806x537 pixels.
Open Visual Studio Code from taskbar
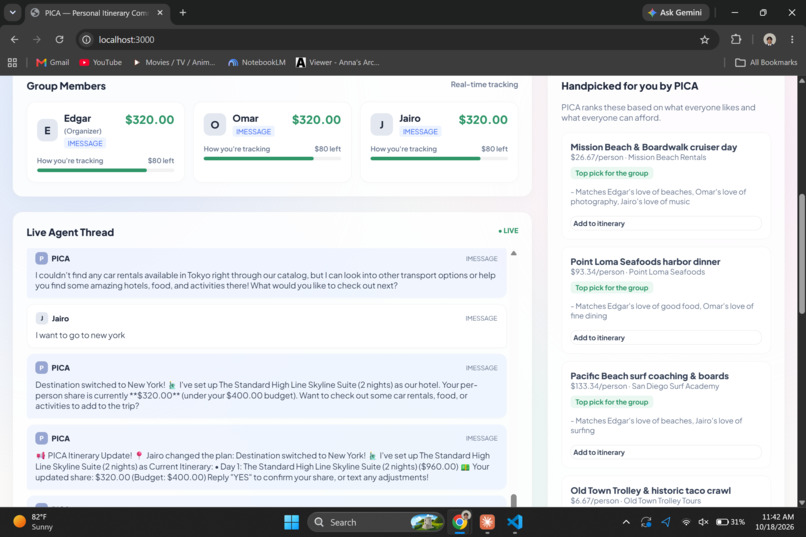pos(514,523)
